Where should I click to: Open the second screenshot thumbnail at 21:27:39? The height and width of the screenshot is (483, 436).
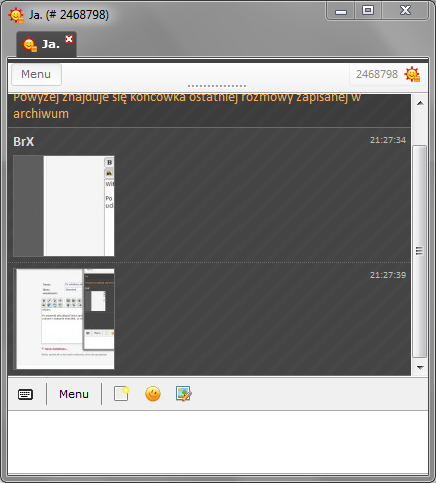coord(64,319)
